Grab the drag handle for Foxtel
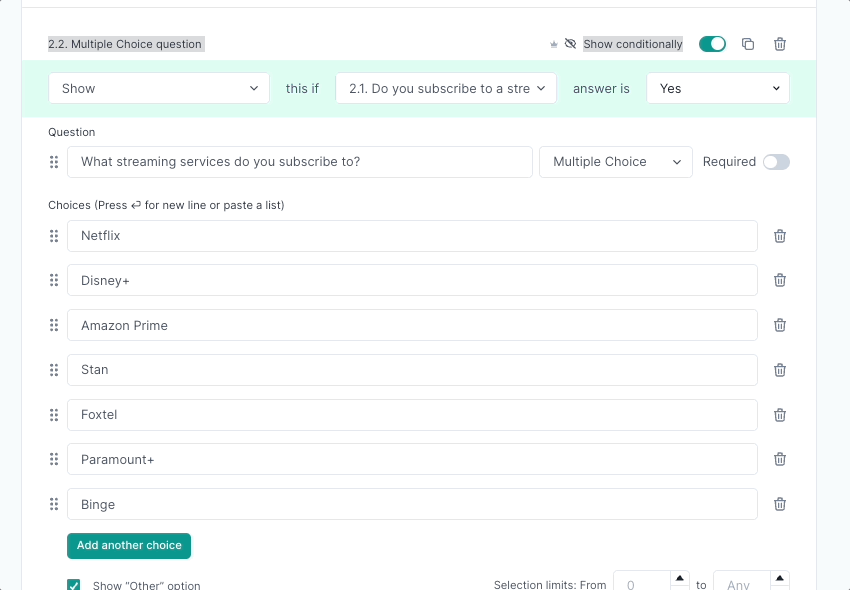Image resolution: width=850 pixels, height=590 pixels. click(x=54, y=415)
